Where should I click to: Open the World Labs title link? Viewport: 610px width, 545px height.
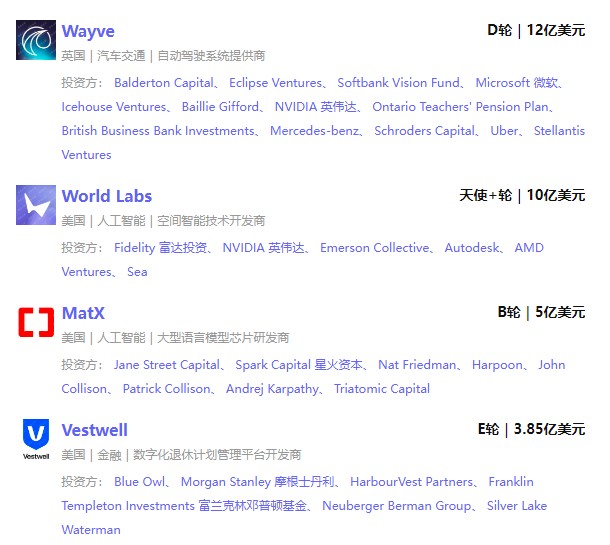(x=107, y=196)
